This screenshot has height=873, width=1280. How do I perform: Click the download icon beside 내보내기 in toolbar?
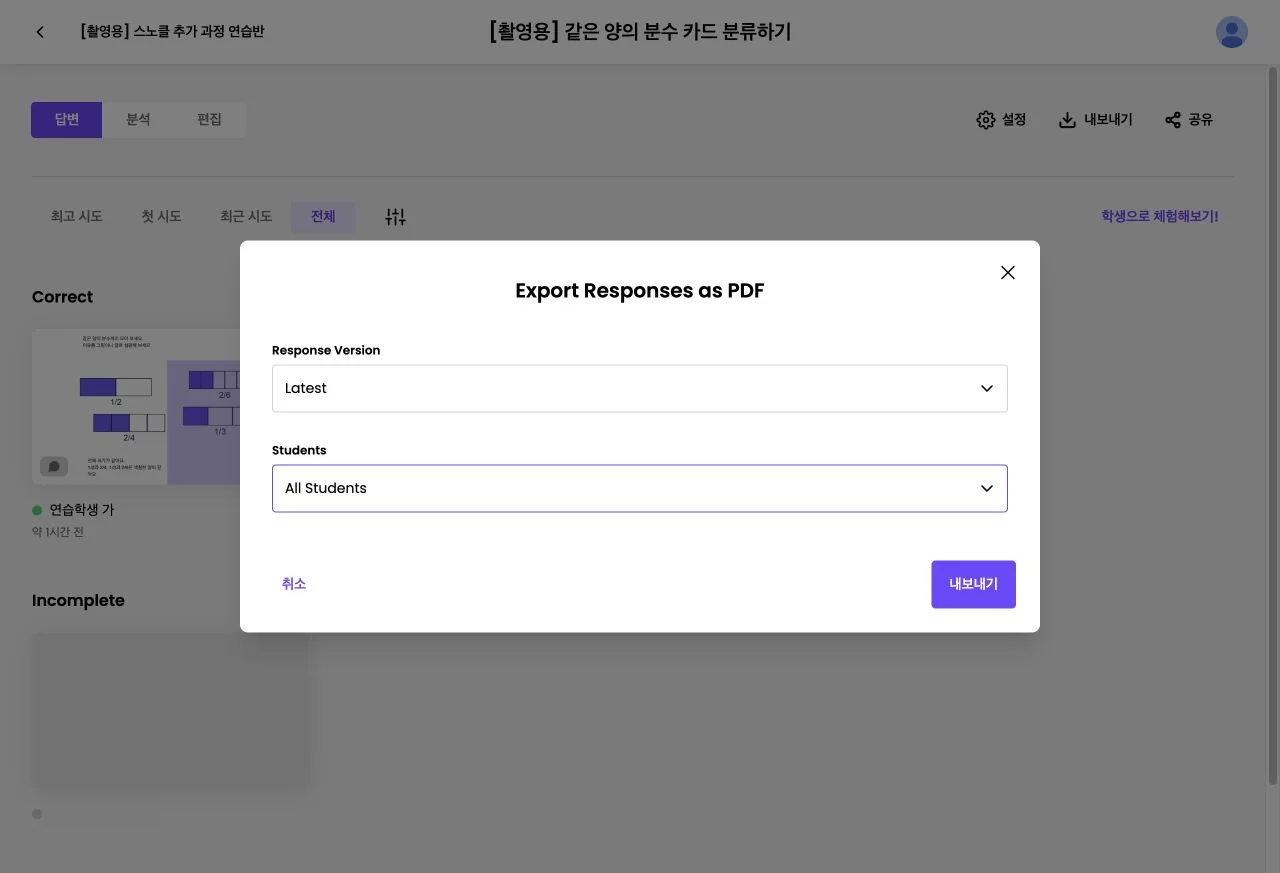click(1067, 120)
